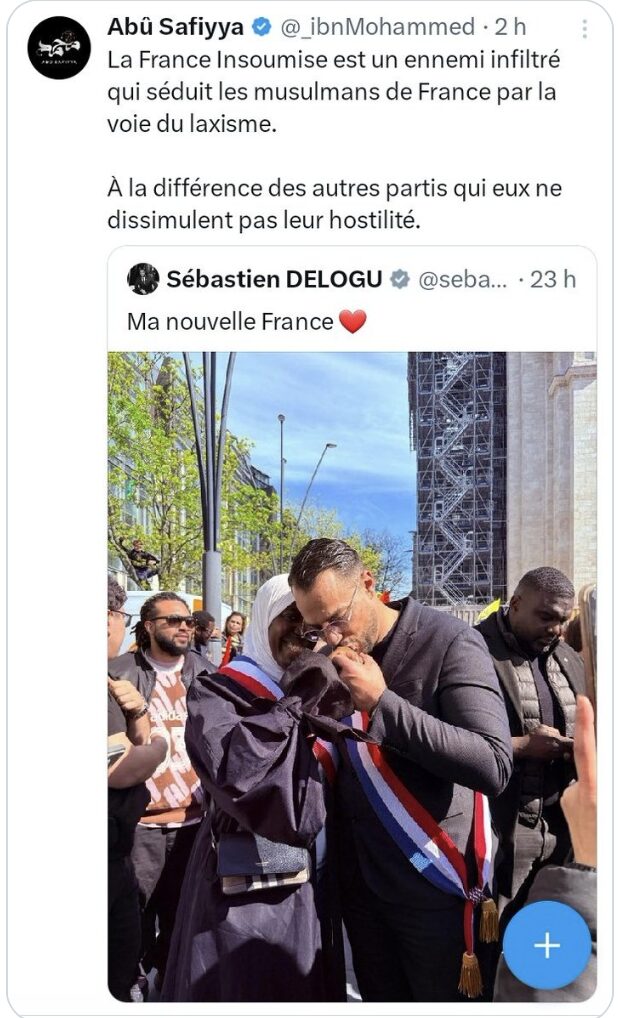Tap the blue compose plus button
Viewport: 642px width, 1018px height.
click(547, 945)
